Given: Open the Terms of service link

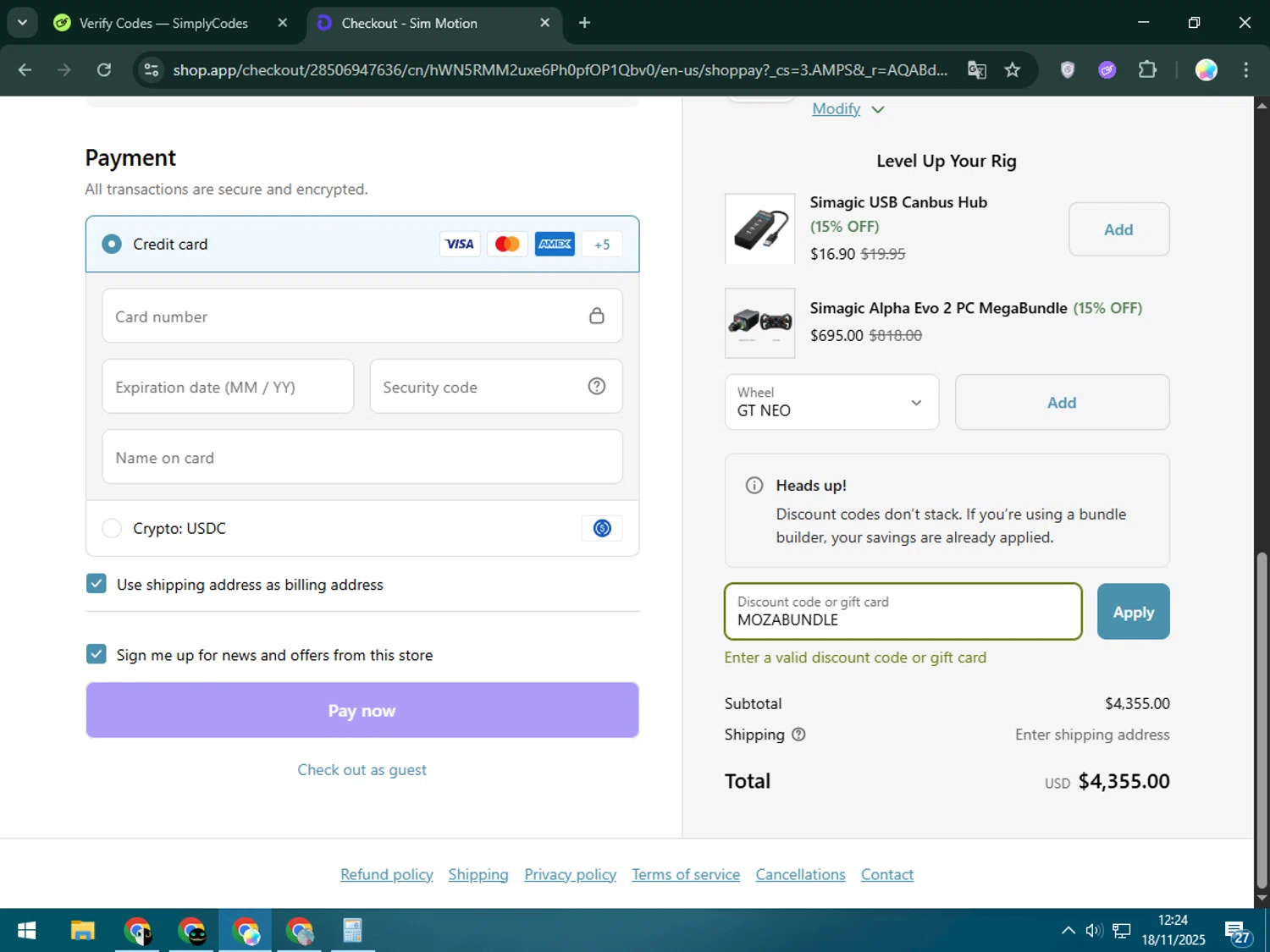Looking at the screenshot, I should coord(686,874).
